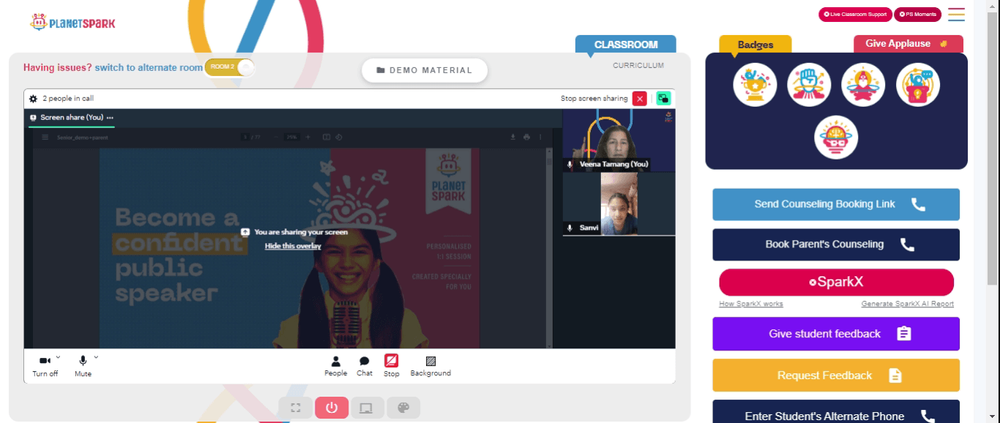The image size is (1000, 423).
Task: Click Enter Student's Alternate Phone
Action: 836,413
